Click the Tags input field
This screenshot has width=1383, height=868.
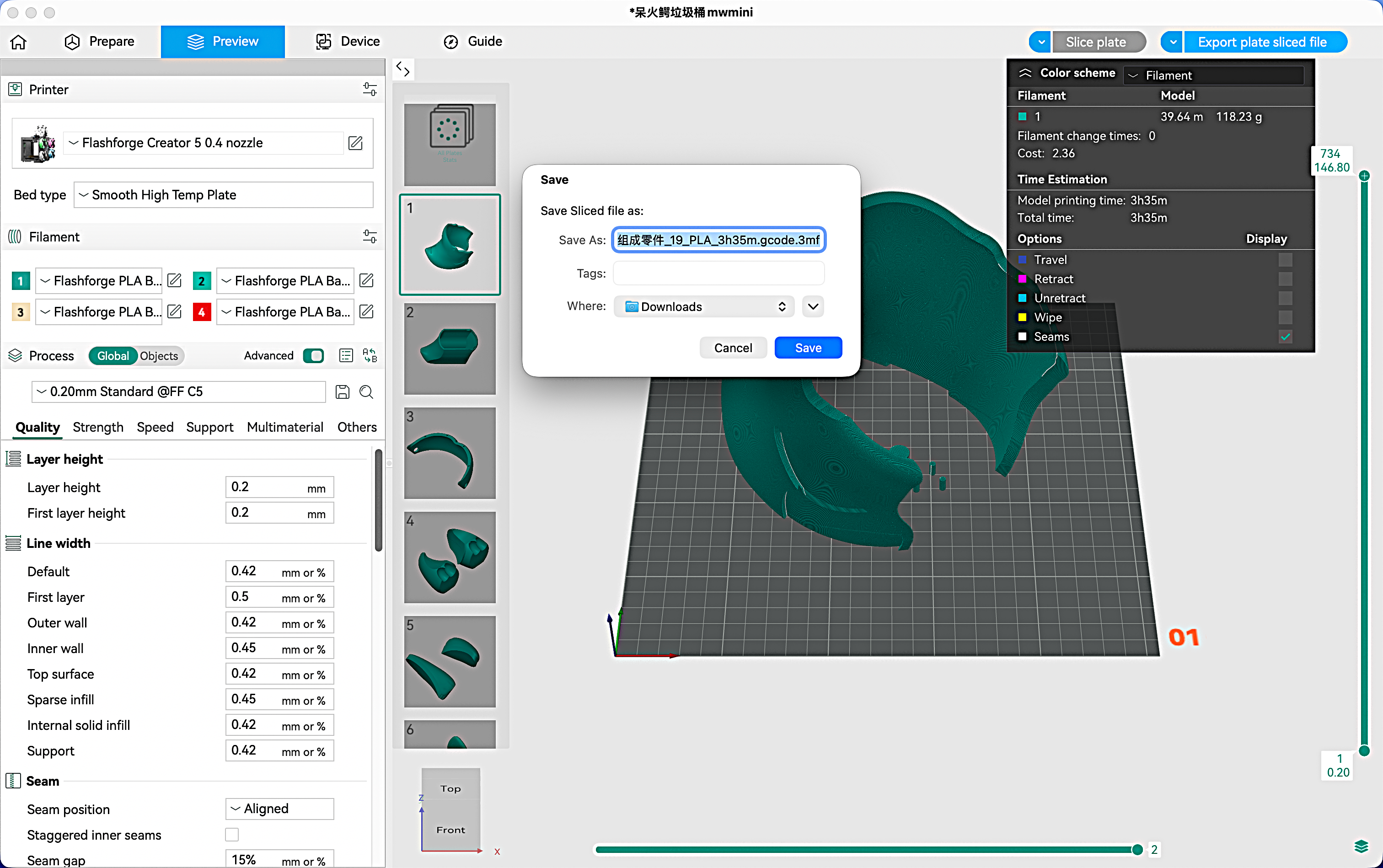719,273
